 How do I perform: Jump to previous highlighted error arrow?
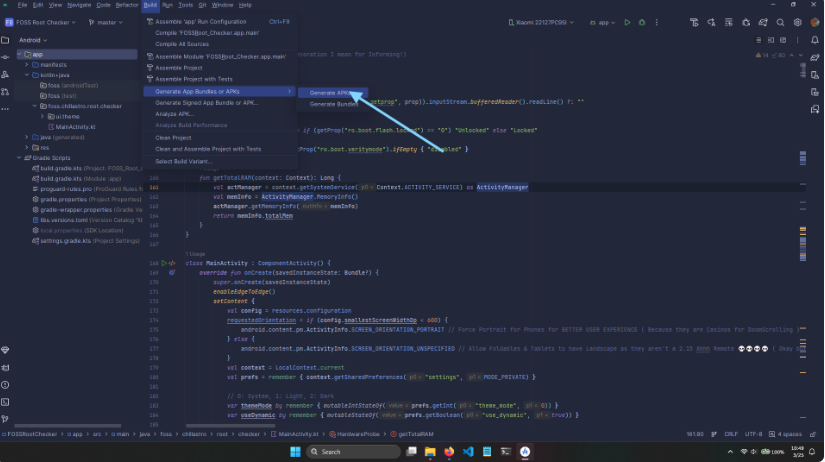[x=791, y=55]
